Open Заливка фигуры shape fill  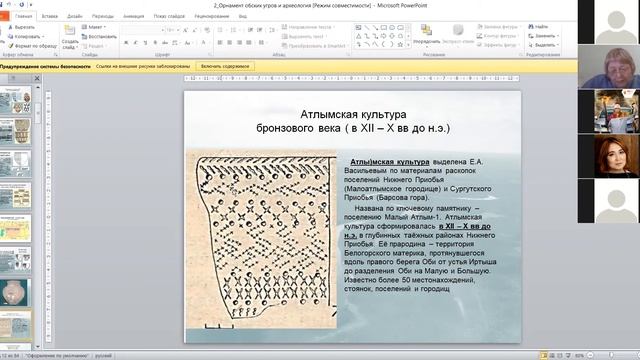click(498, 27)
